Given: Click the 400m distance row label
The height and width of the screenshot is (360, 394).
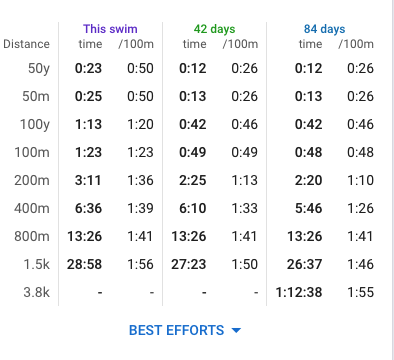Looking at the screenshot, I should 32,208.
